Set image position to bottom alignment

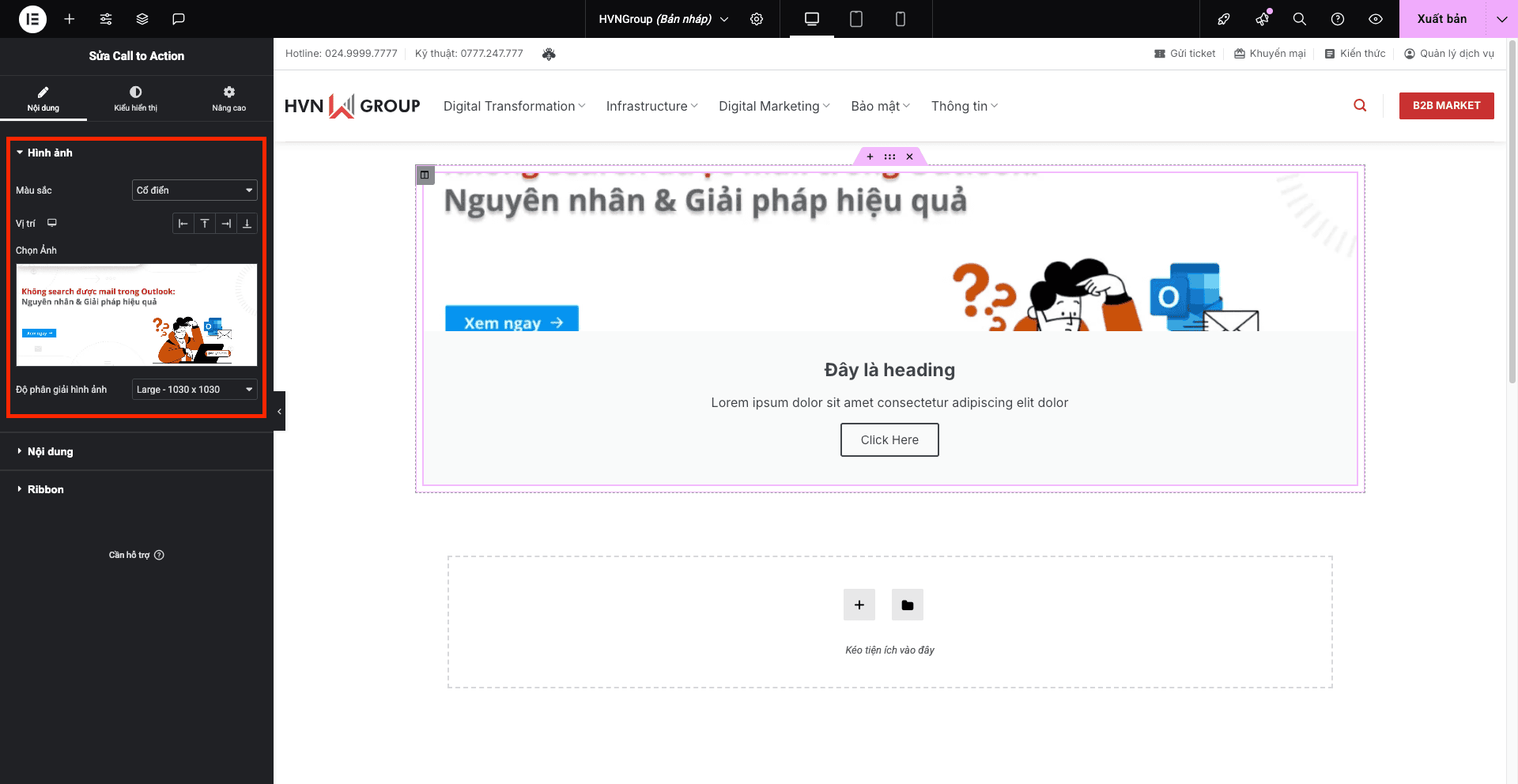(x=246, y=223)
